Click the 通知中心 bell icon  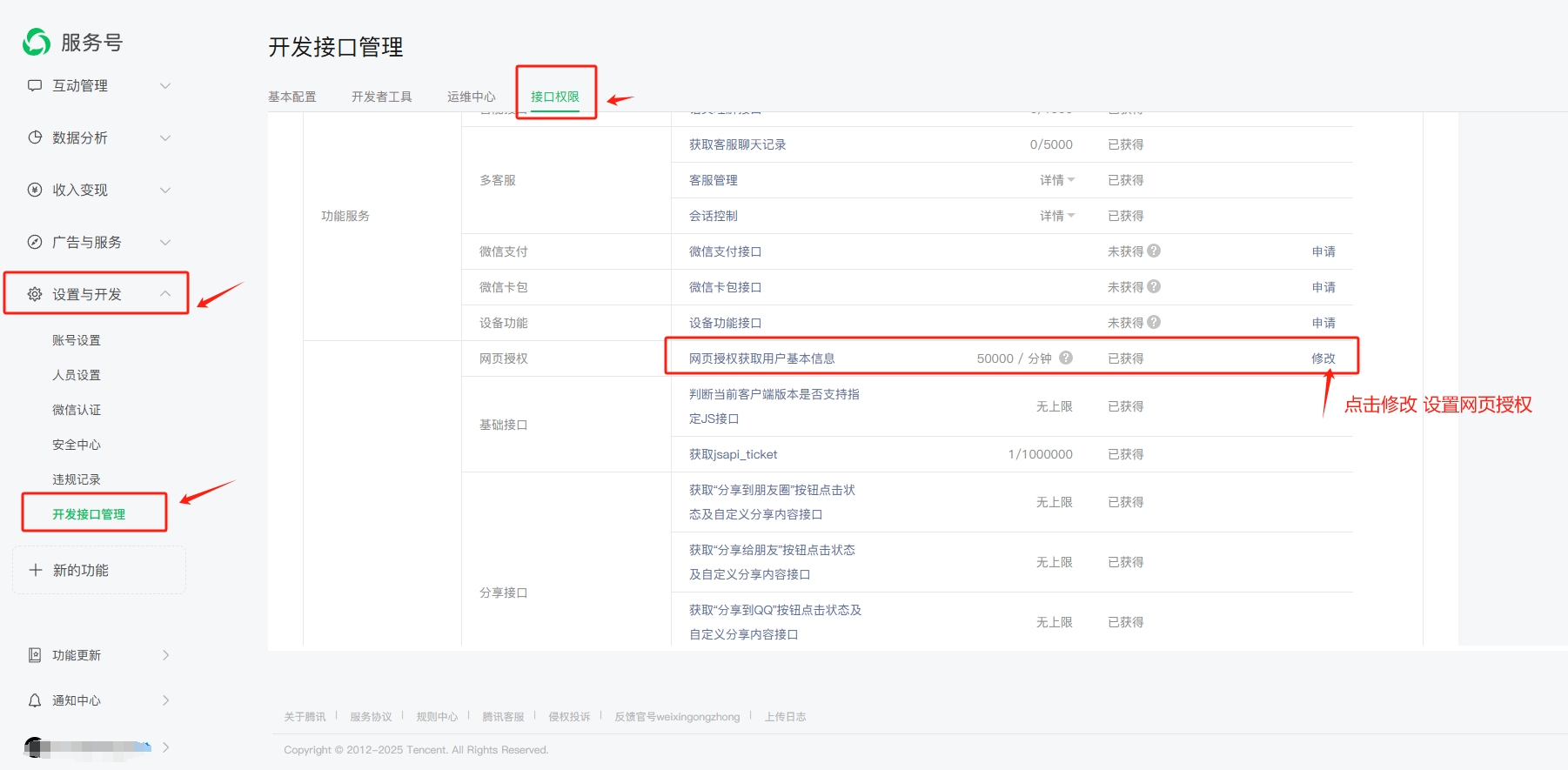35,700
